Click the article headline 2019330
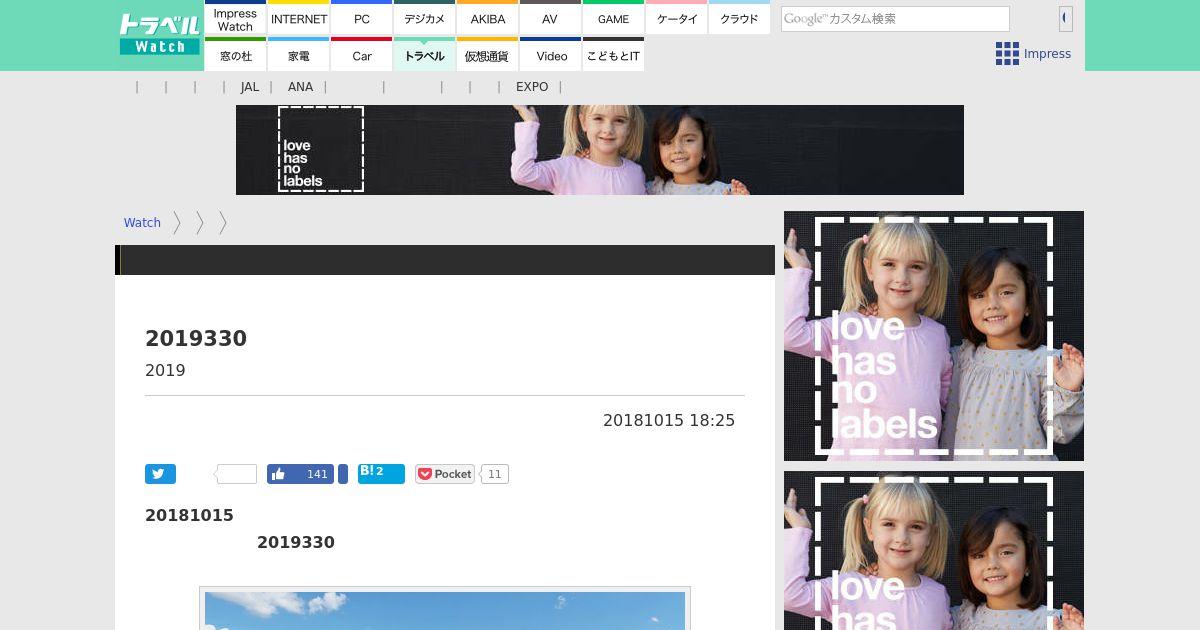 (196, 339)
